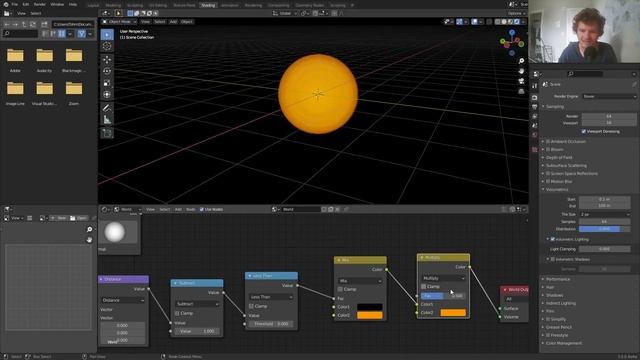Image resolution: width=640 pixels, height=360 pixels.
Task: Expand the Color Management panel
Action: [563, 343]
